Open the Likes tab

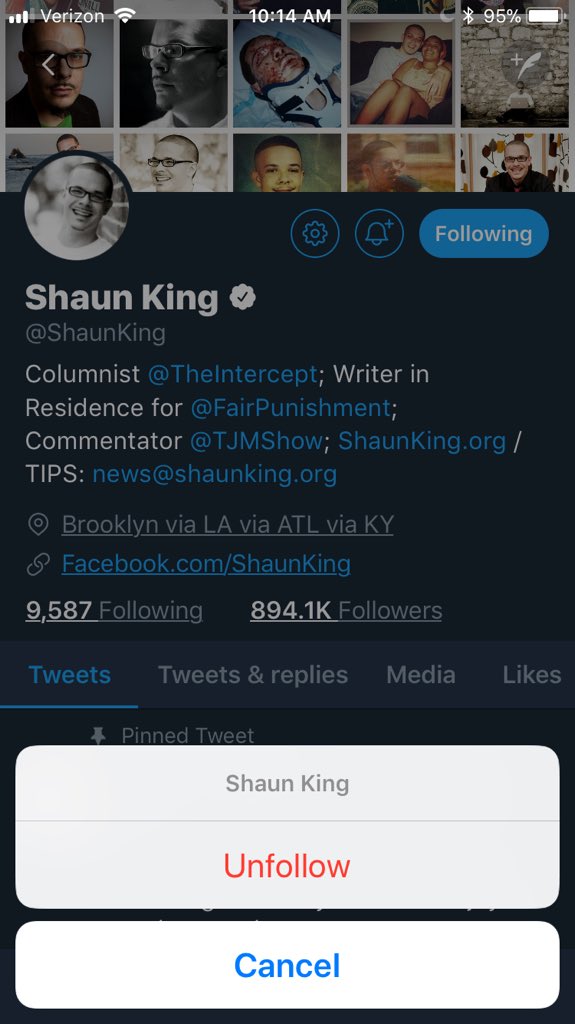point(531,675)
